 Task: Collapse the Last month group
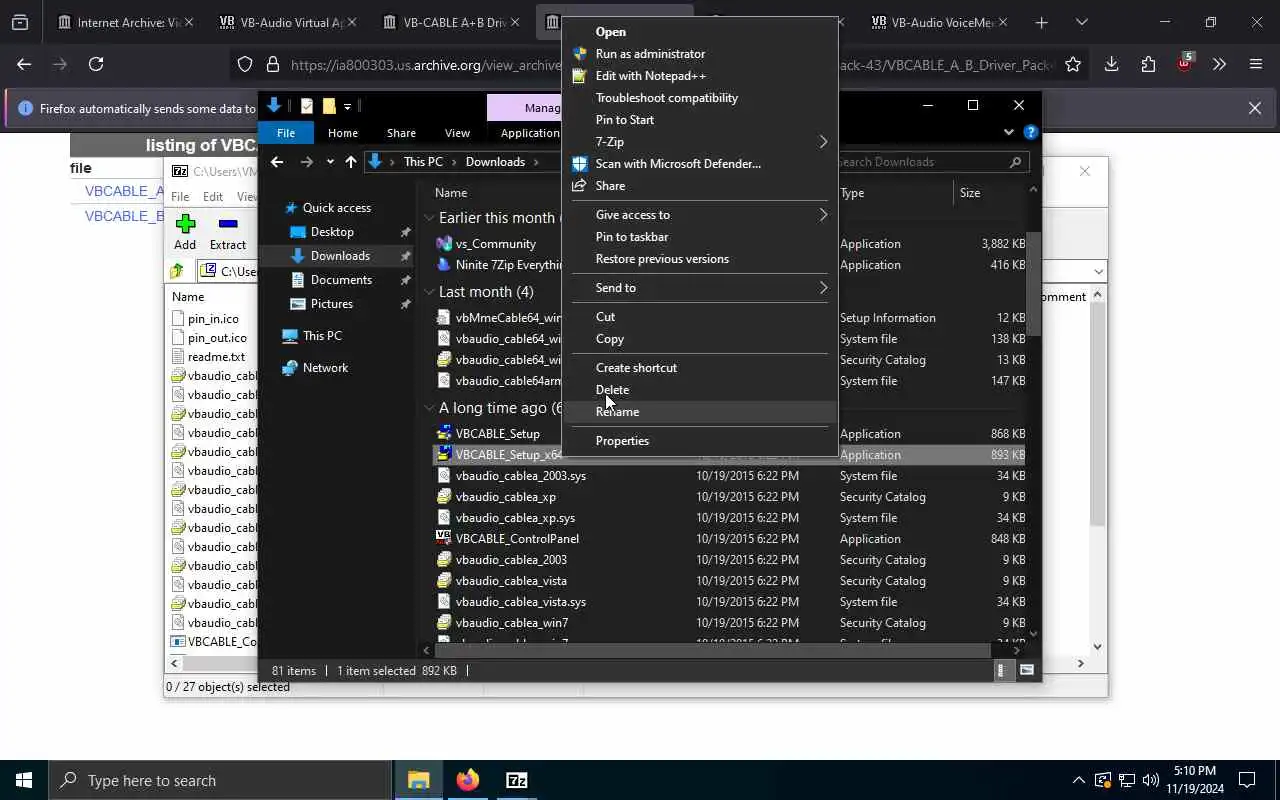(429, 292)
